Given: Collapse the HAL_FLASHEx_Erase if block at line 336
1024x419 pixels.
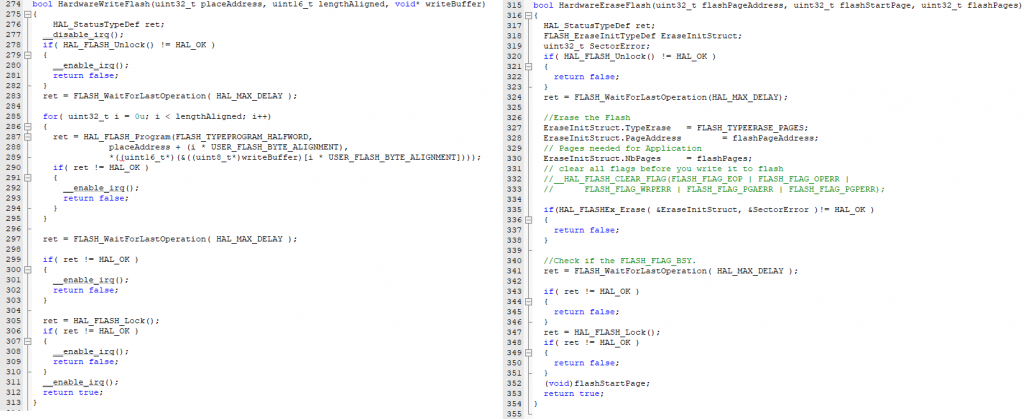Looking at the screenshot, I should point(529,220).
